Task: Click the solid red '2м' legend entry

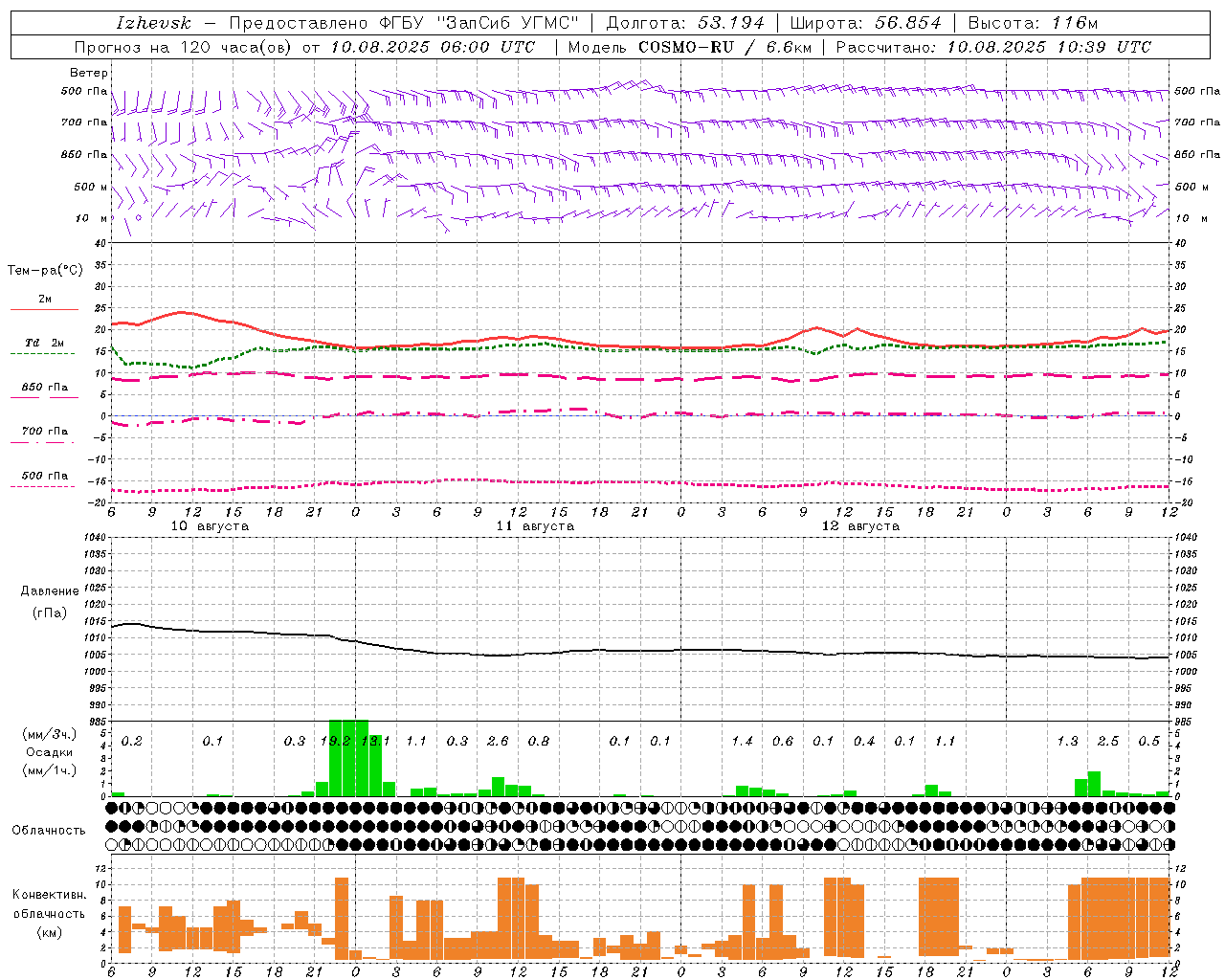Action: click(x=44, y=300)
